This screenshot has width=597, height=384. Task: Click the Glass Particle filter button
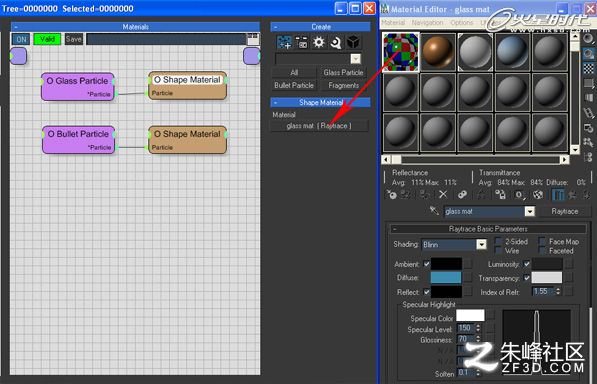[x=343, y=72]
